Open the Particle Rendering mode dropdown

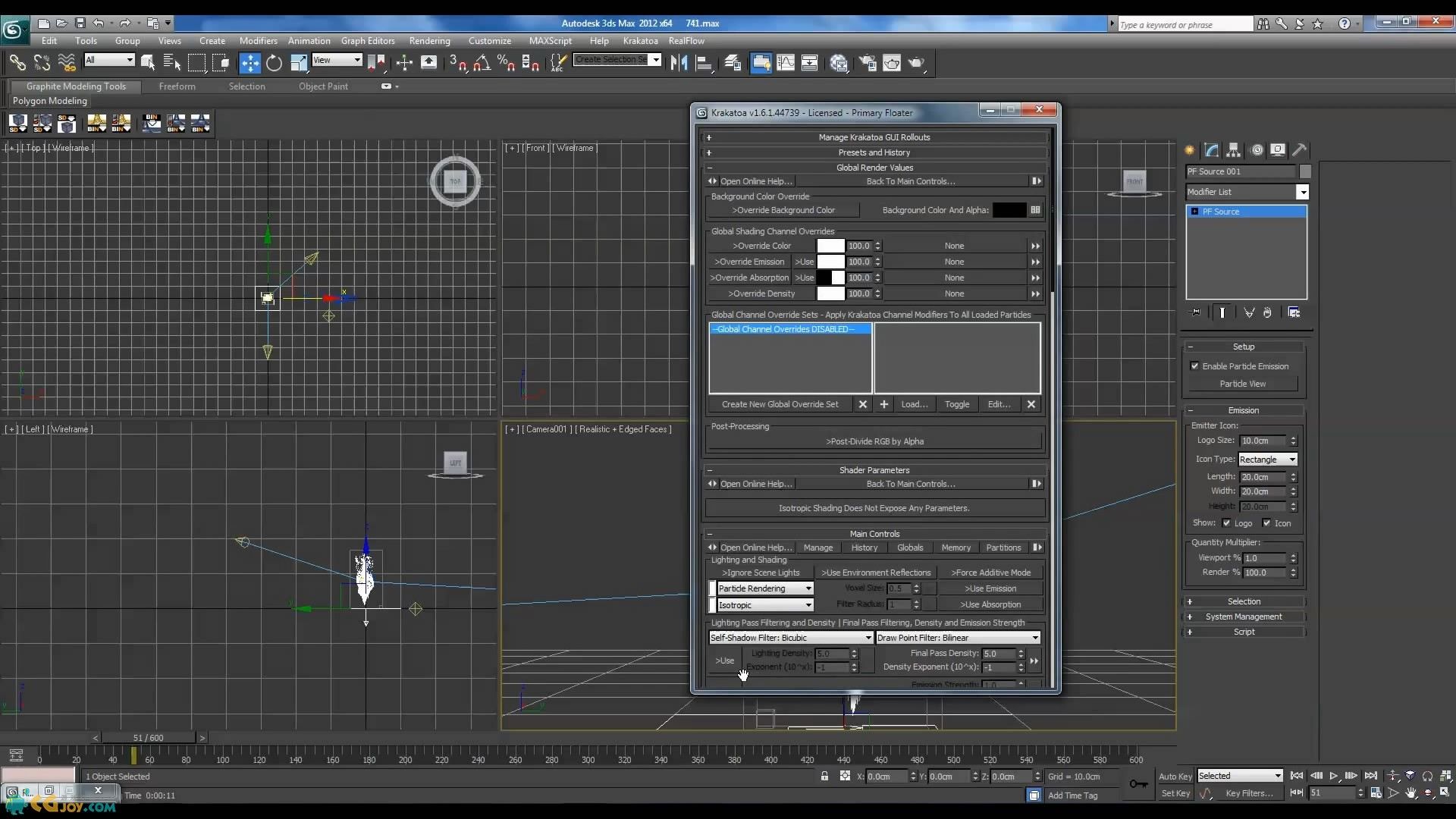[x=765, y=588]
